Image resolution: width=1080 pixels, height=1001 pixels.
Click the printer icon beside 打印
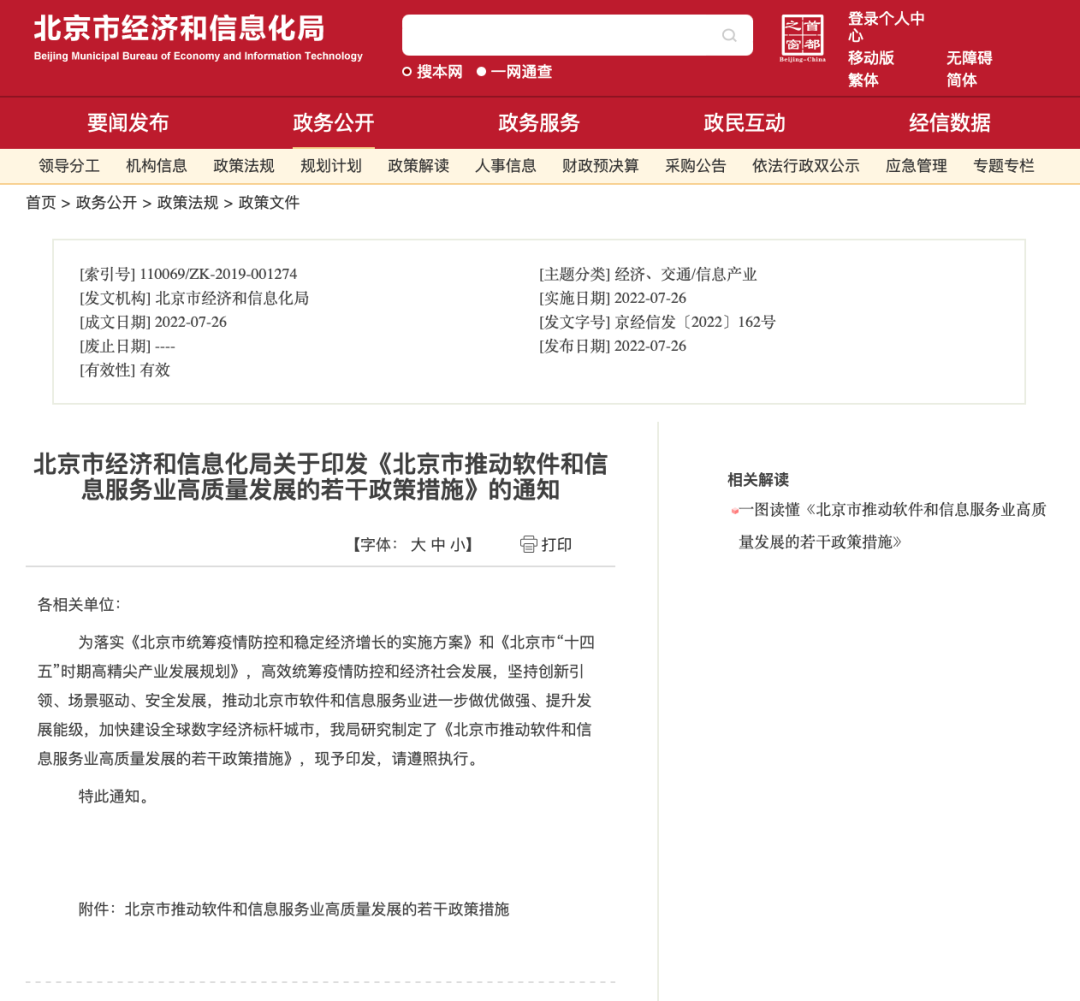[529, 544]
